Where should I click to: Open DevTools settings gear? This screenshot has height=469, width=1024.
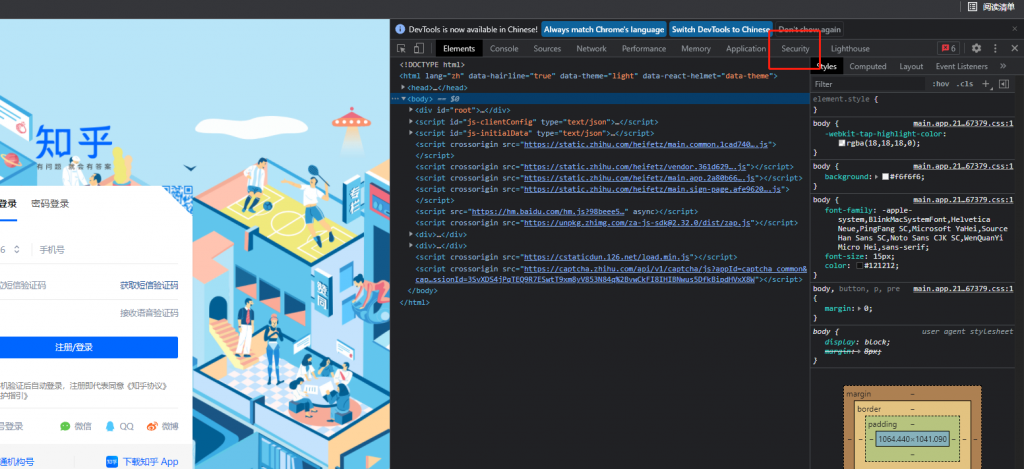(976, 48)
